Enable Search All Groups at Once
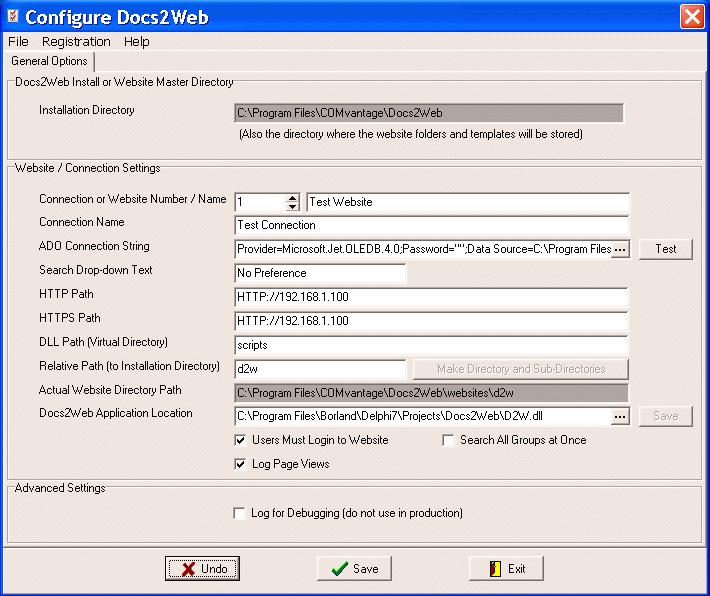The image size is (710, 596). (448, 440)
